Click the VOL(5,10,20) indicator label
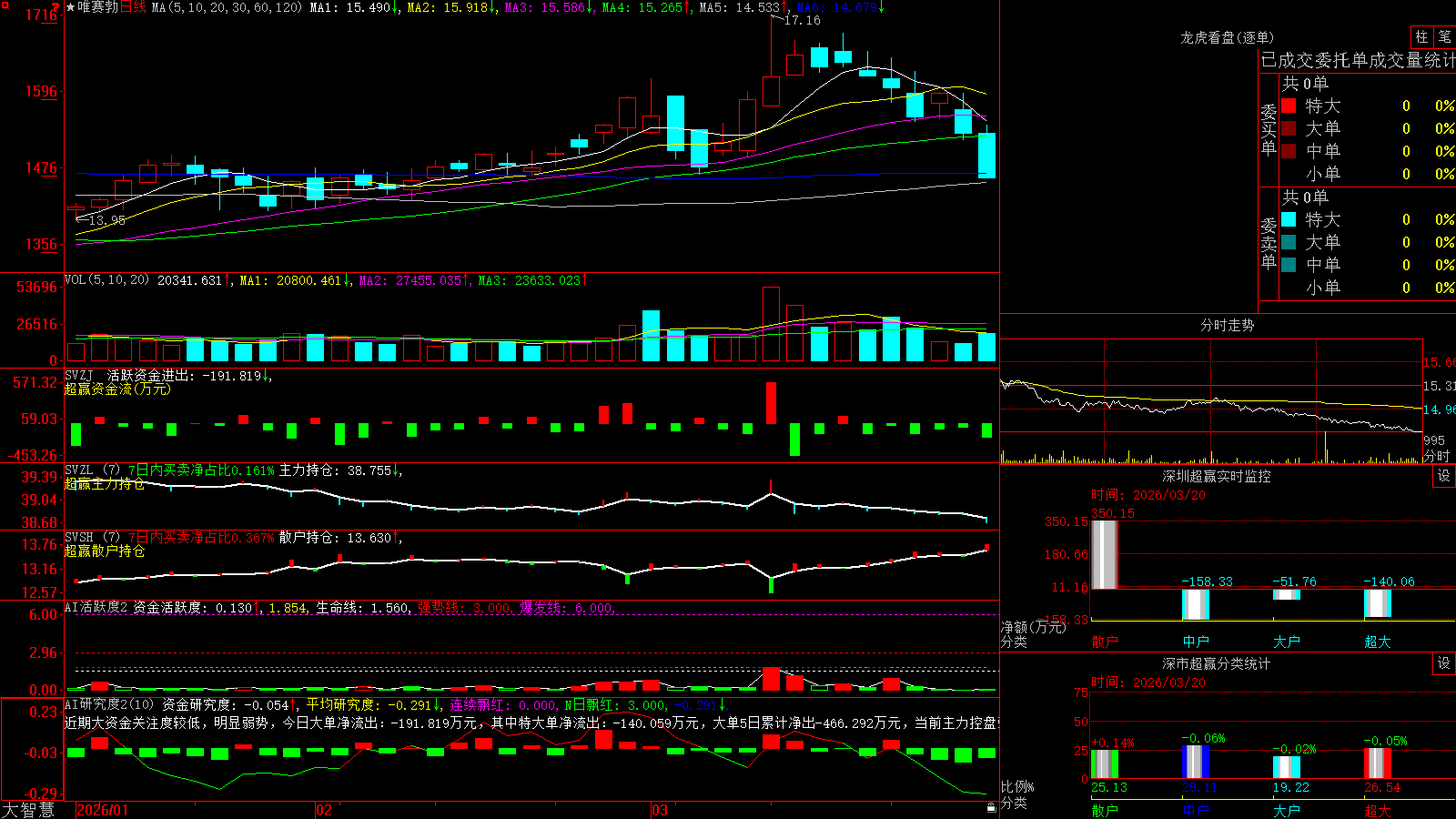Image resolution: width=1456 pixels, height=819 pixels. click(x=106, y=280)
